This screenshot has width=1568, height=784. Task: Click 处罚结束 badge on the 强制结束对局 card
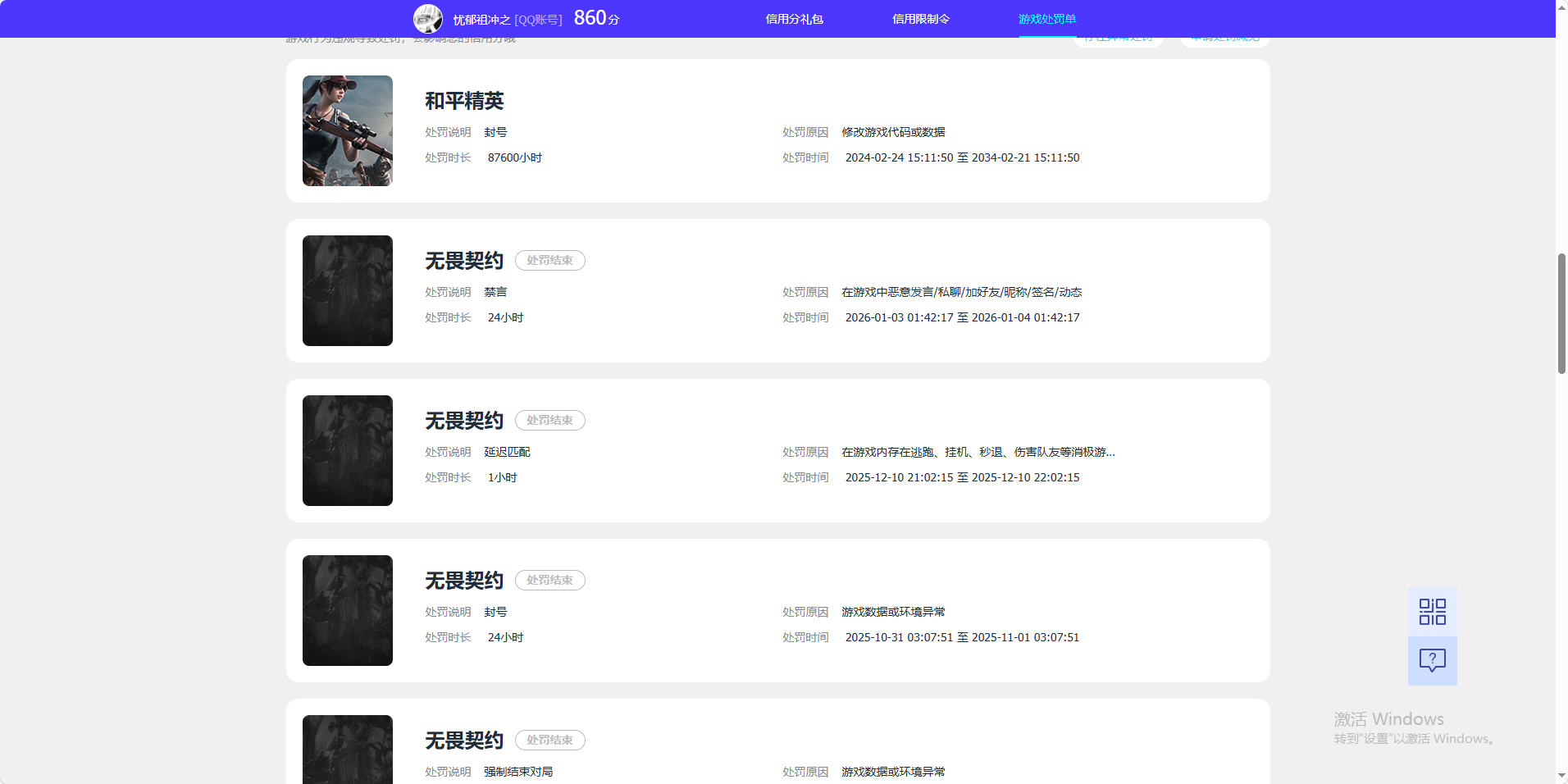click(549, 740)
